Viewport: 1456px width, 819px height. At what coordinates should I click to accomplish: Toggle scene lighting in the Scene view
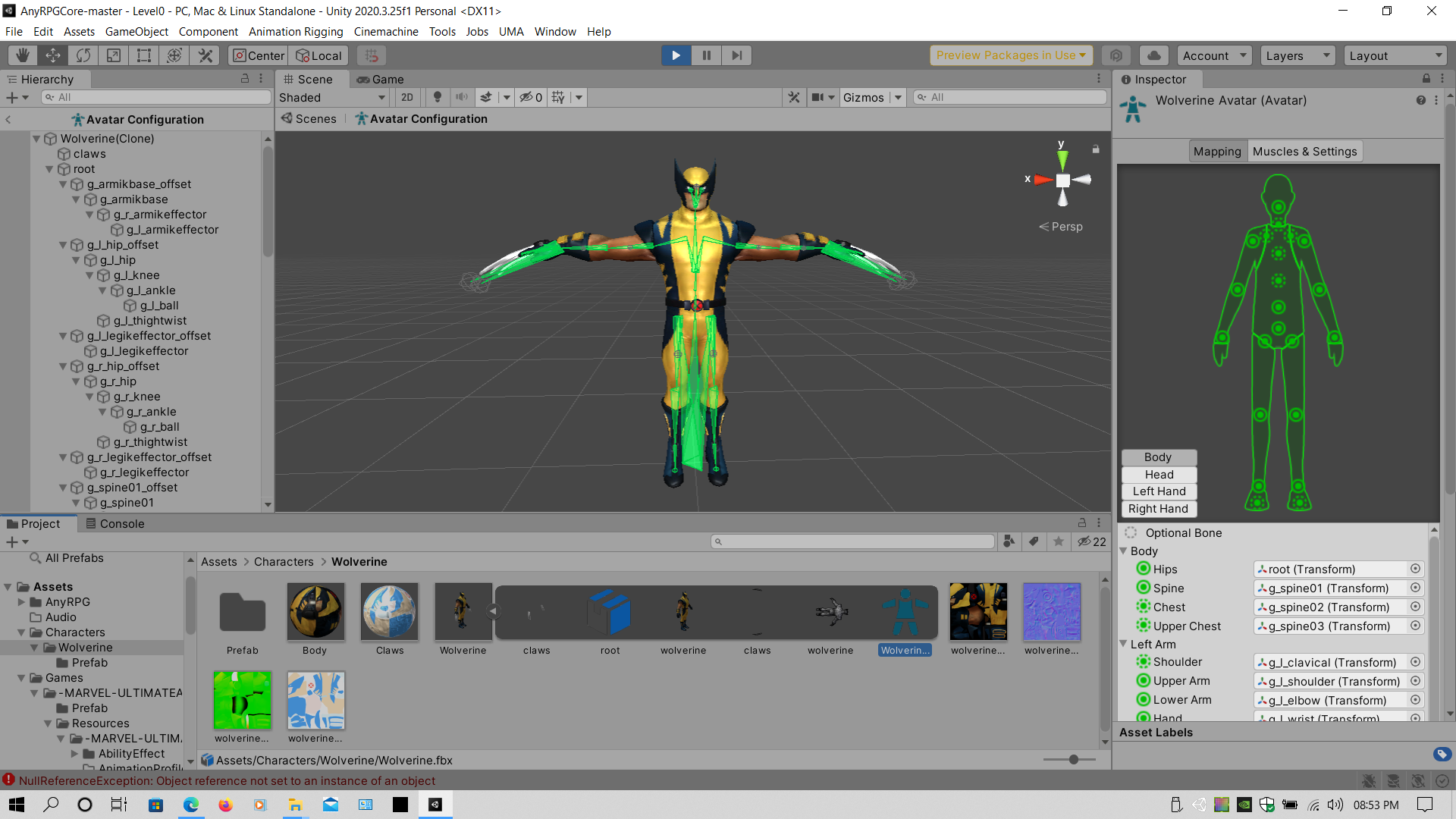(x=438, y=97)
